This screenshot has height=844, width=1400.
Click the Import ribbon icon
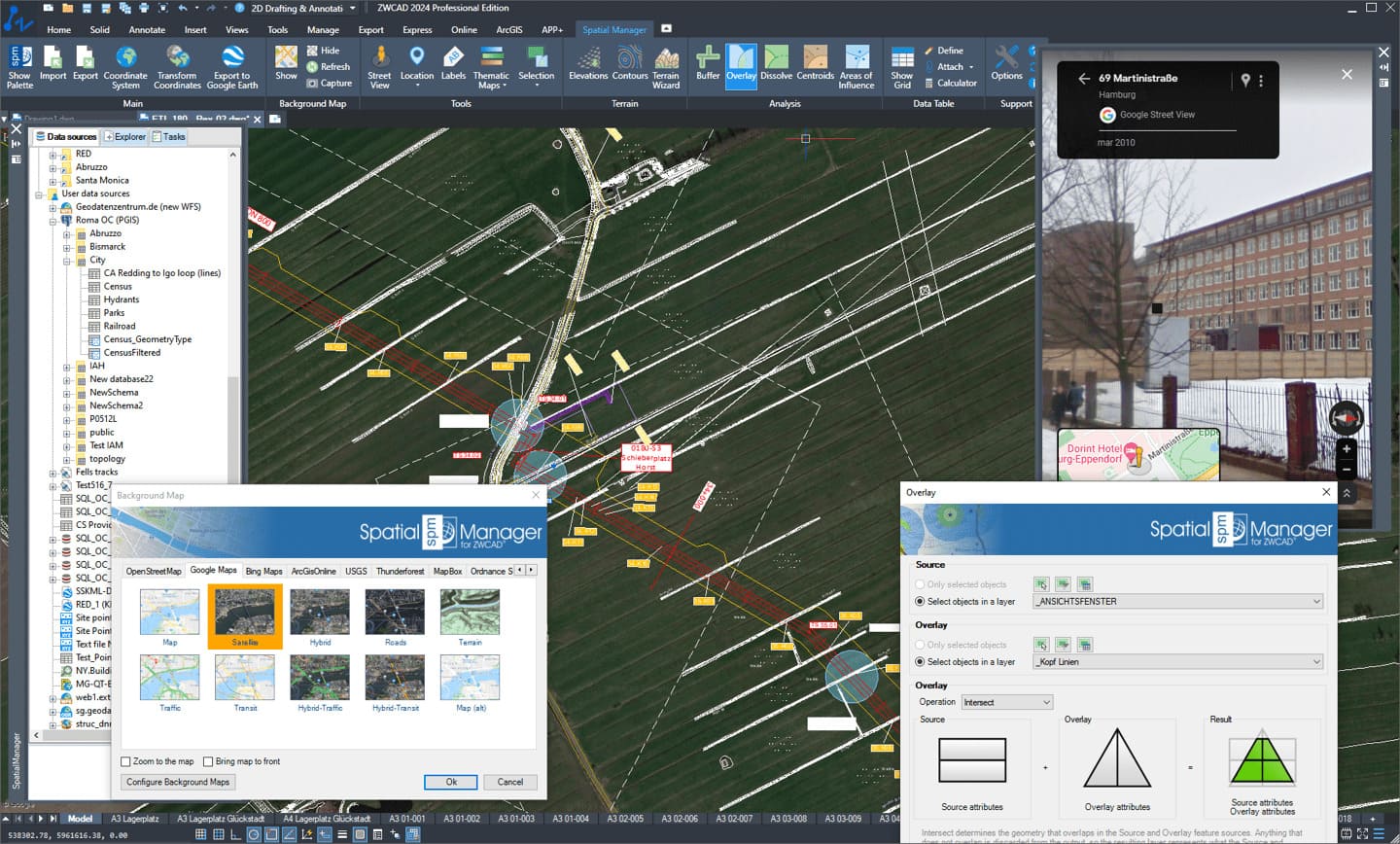click(x=52, y=64)
